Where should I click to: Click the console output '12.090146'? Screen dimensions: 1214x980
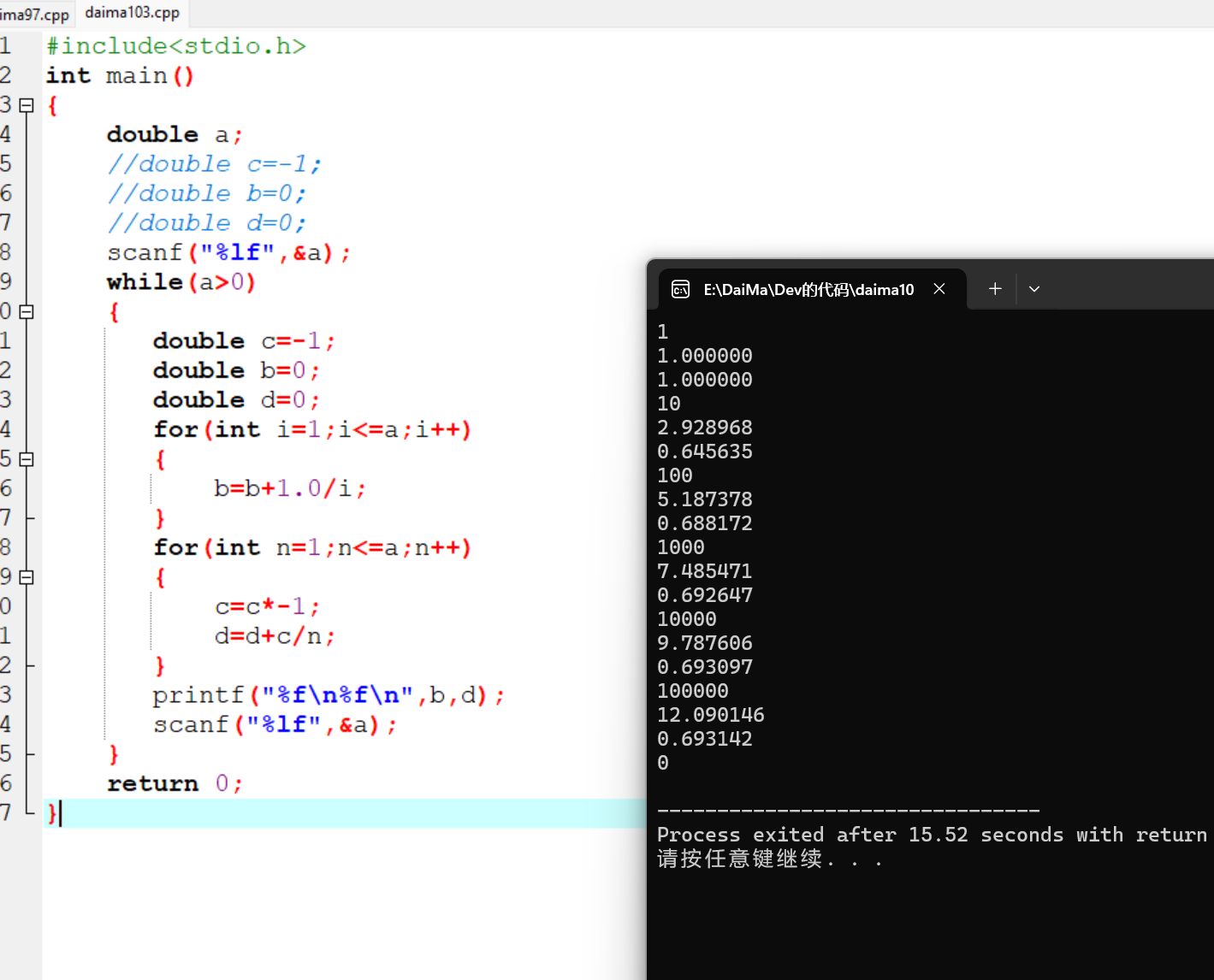click(x=711, y=715)
